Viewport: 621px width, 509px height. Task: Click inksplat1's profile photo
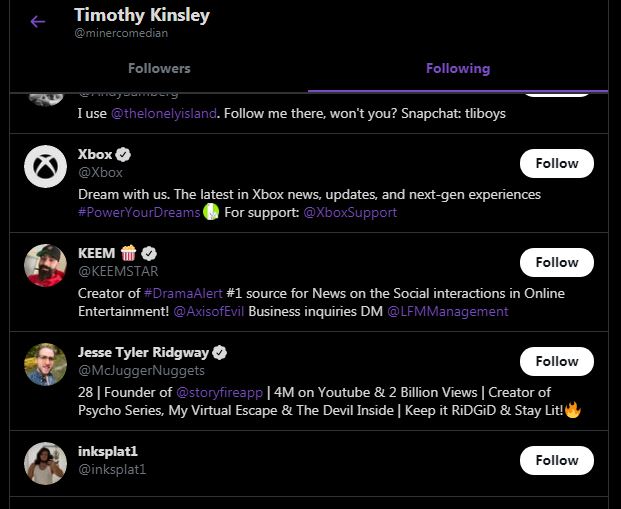coord(46,463)
